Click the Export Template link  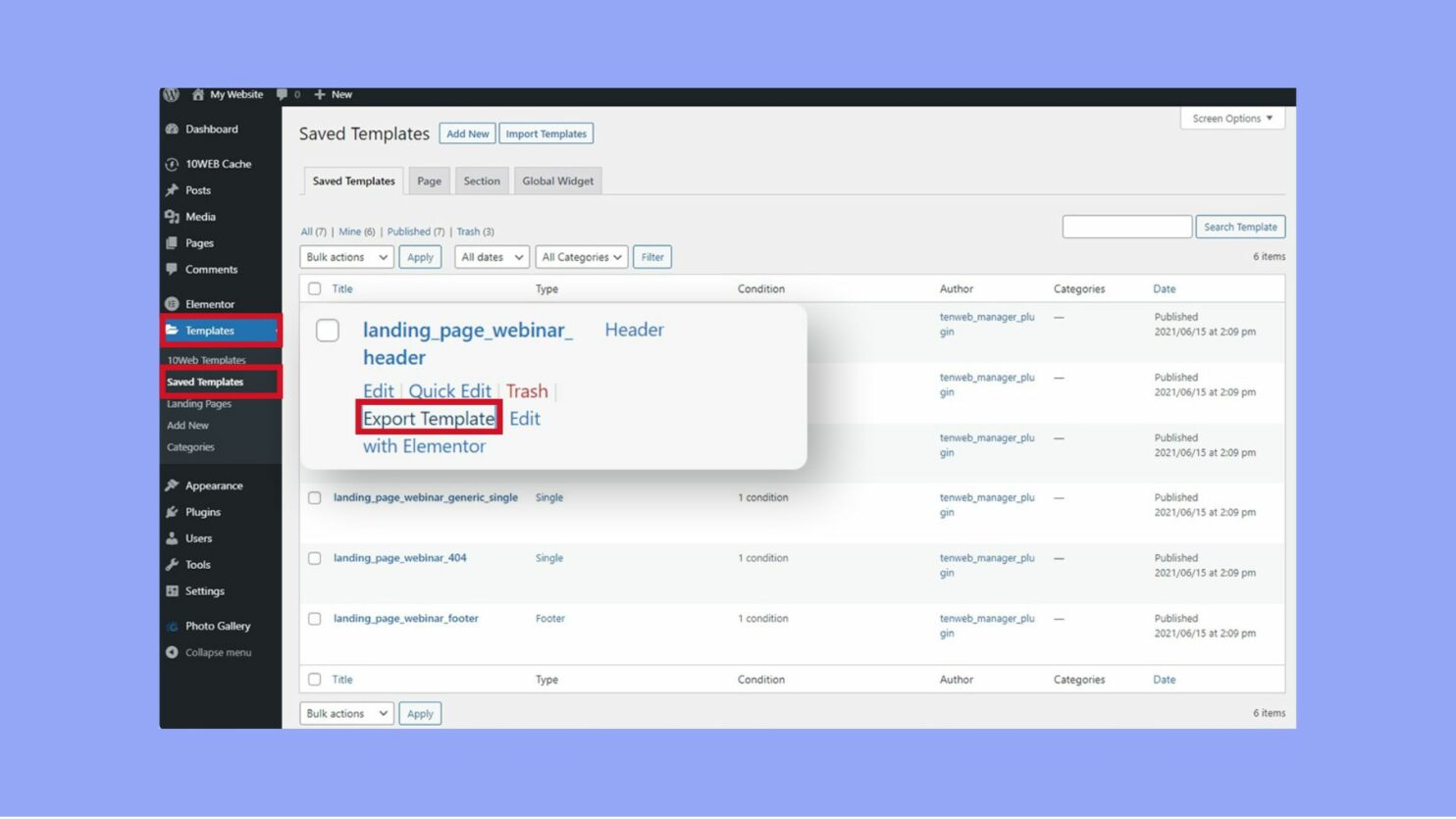tap(428, 418)
